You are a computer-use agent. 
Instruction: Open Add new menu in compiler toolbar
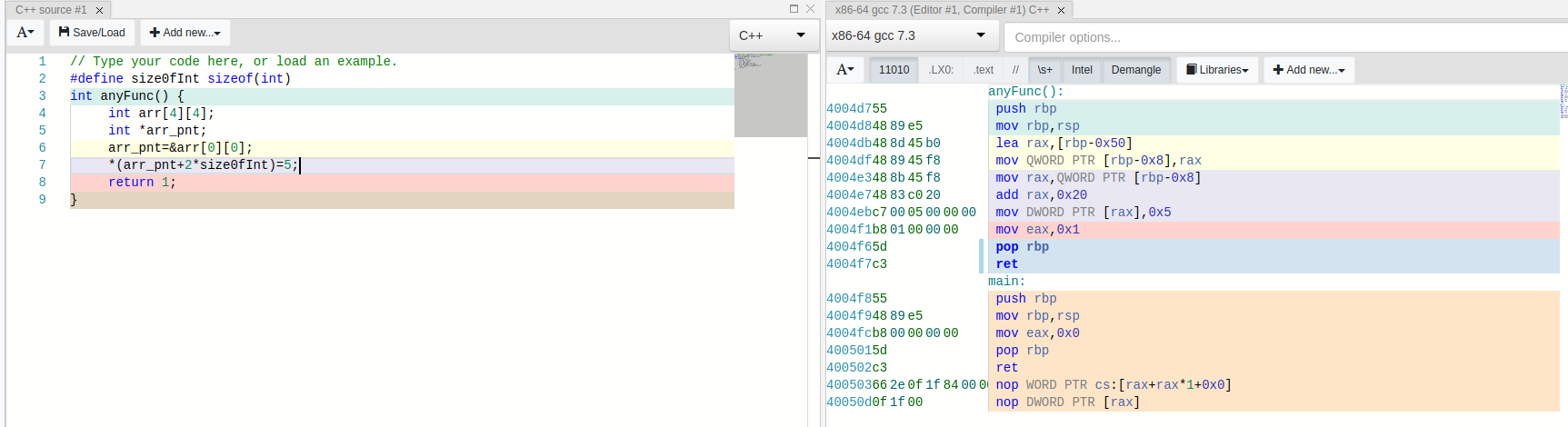tap(1308, 70)
